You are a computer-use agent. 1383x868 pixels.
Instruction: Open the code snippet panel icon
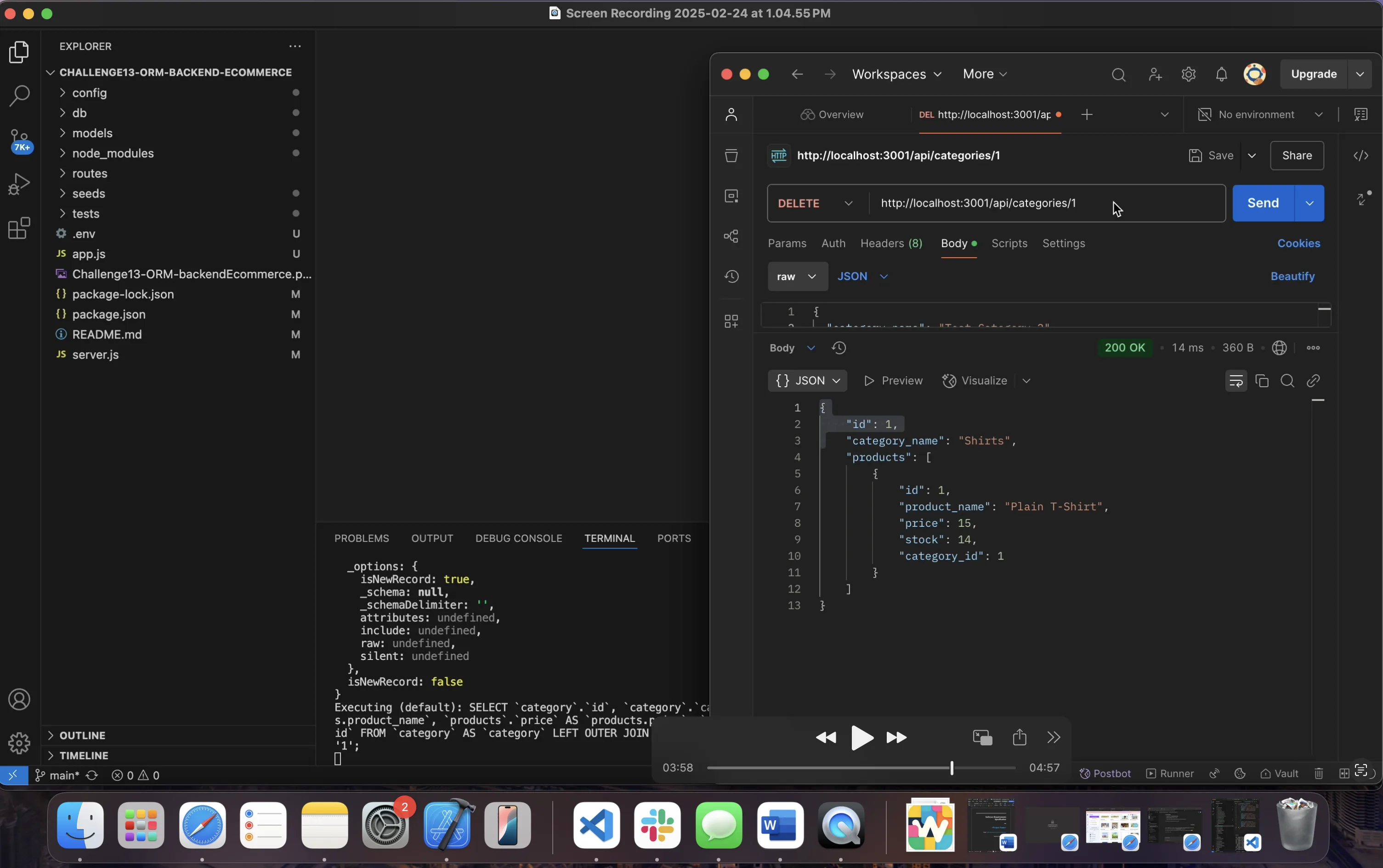click(1360, 156)
